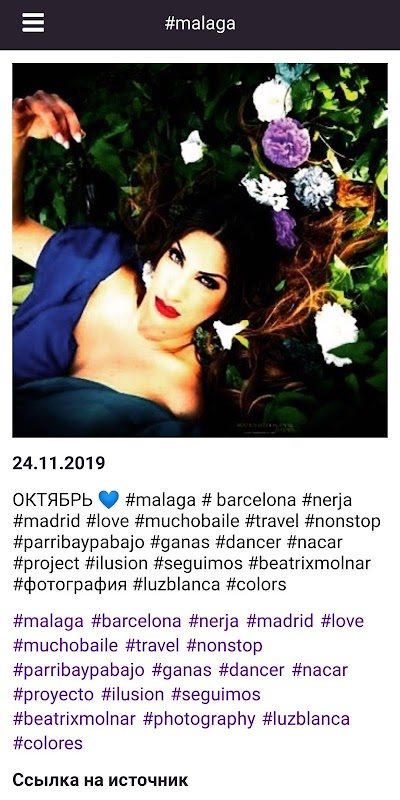This screenshot has height=800, width=400.
Task: Tap the purple #travel hashtag
Action: [x=152, y=646]
